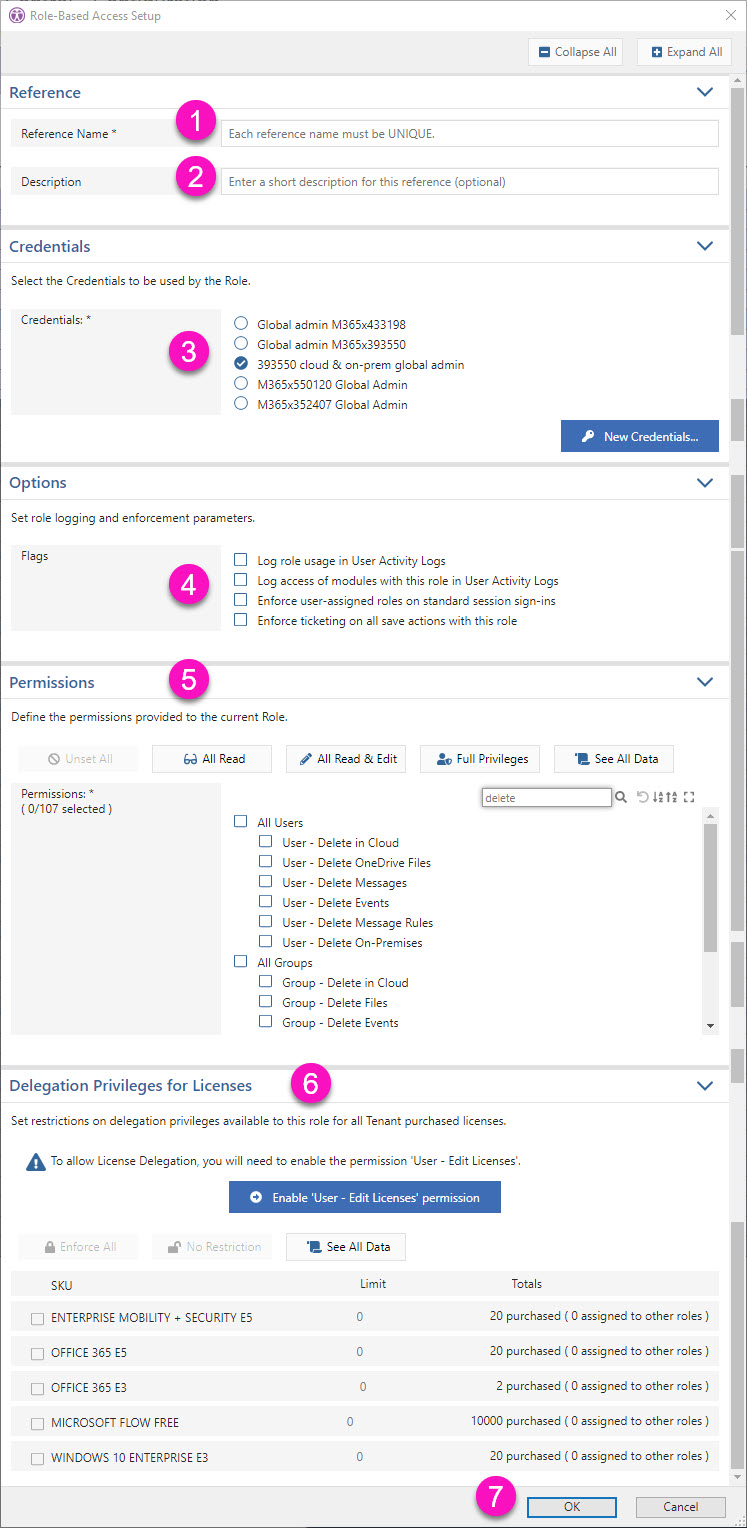
Task: Sort permissions Z to A descending
Action: click(x=672, y=797)
